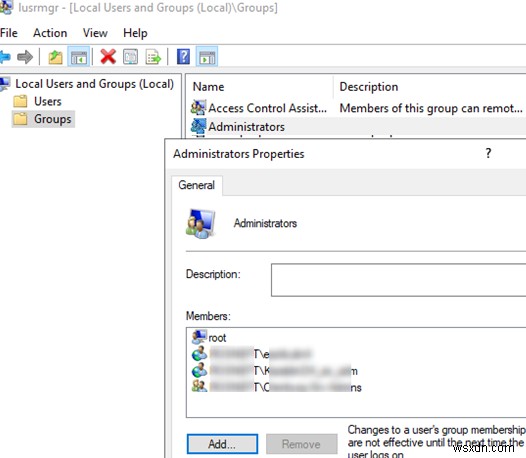
Task: Click the red Delete X icon
Action: pyautogui.click(x=108, y=56)
